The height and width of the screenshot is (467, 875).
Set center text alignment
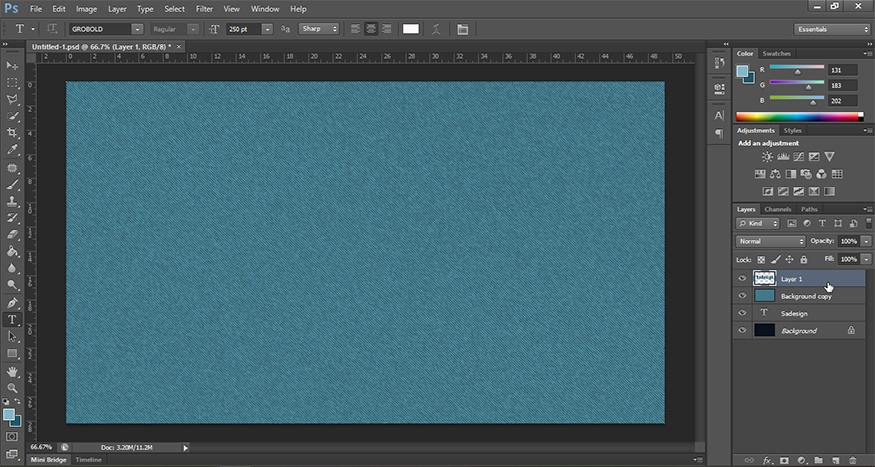[371, 29]
